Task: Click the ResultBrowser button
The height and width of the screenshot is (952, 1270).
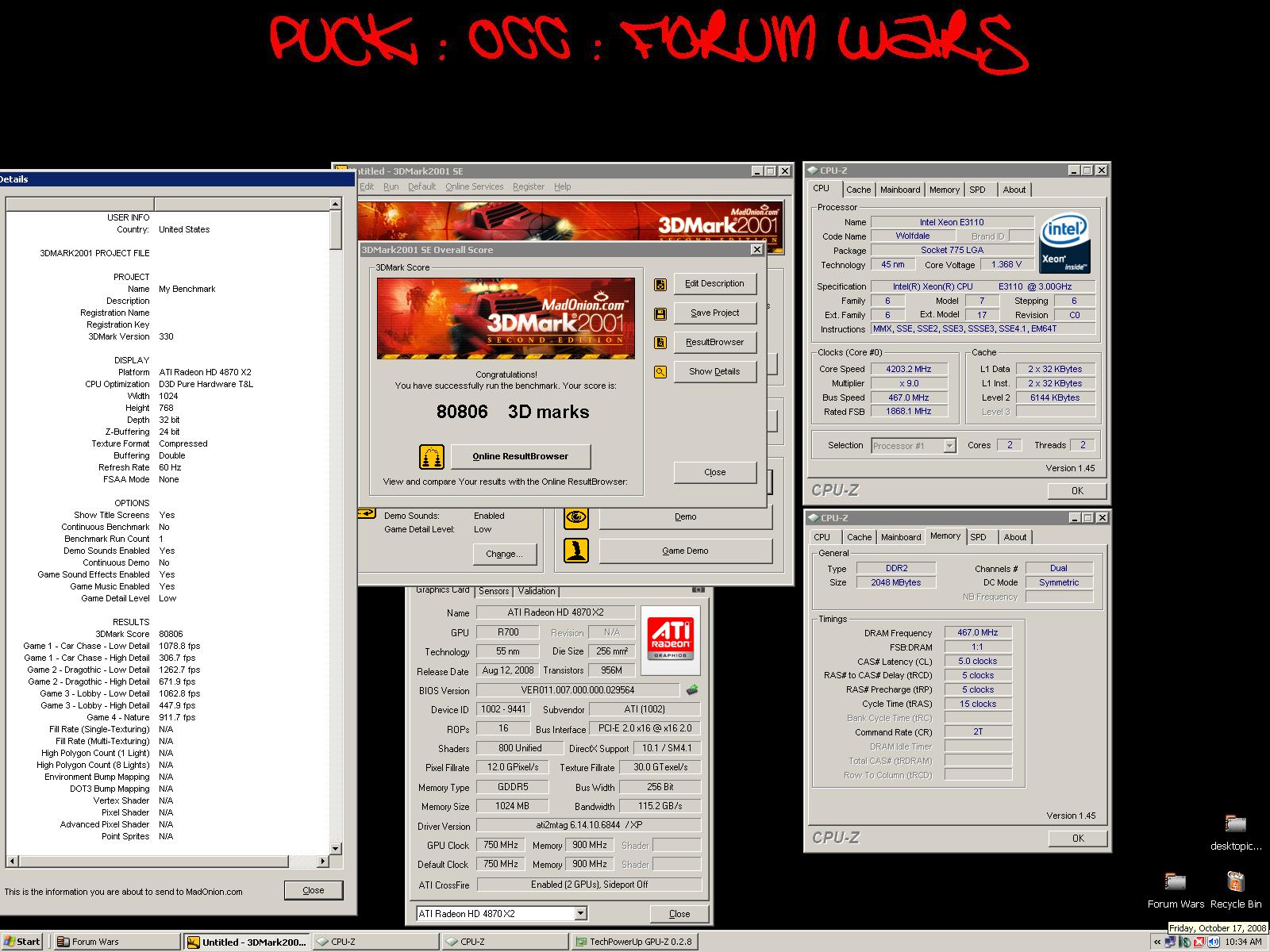Action: 714,343
